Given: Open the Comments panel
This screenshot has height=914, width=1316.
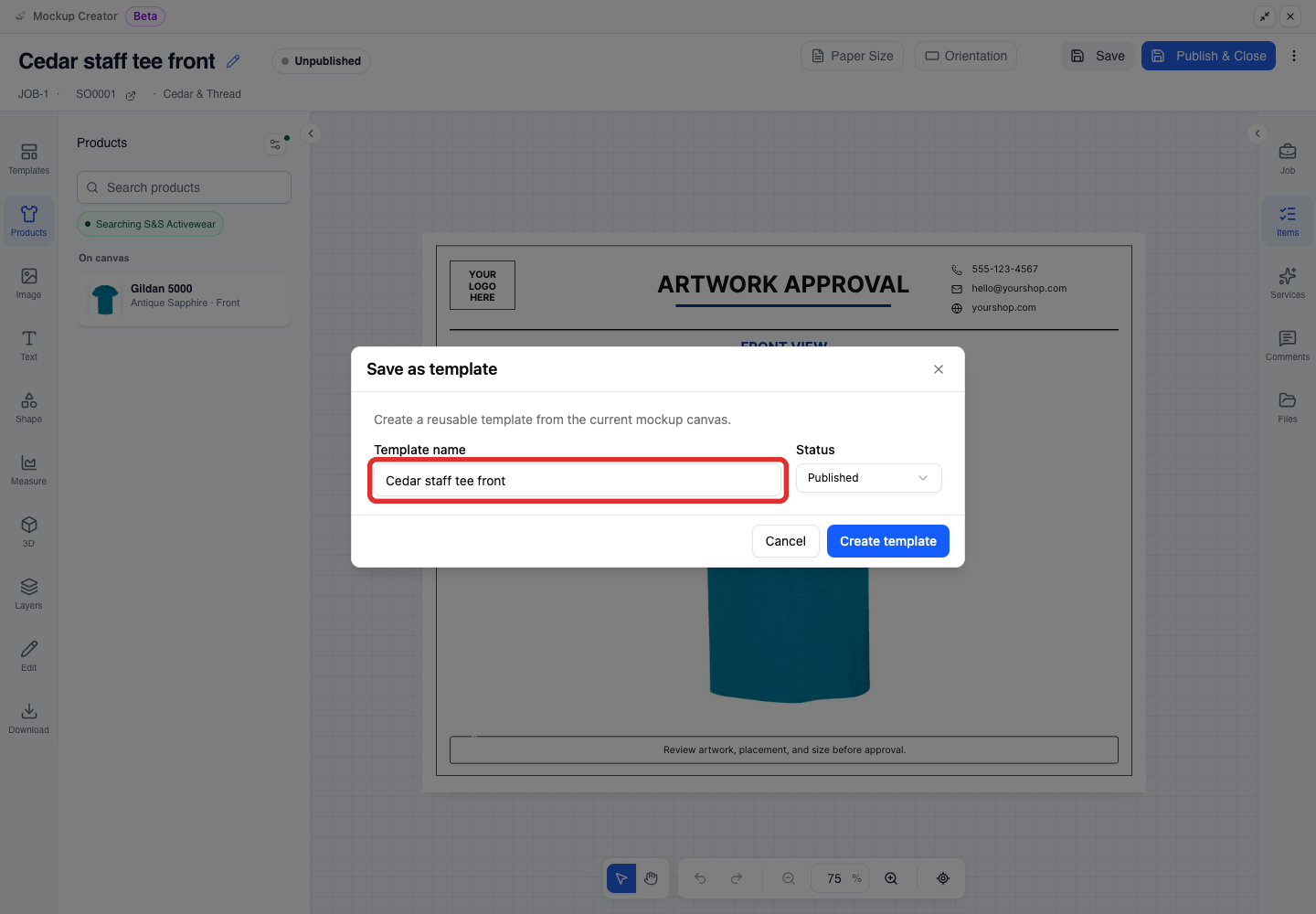Looking at the screenshot, I should click(1288, 345).
